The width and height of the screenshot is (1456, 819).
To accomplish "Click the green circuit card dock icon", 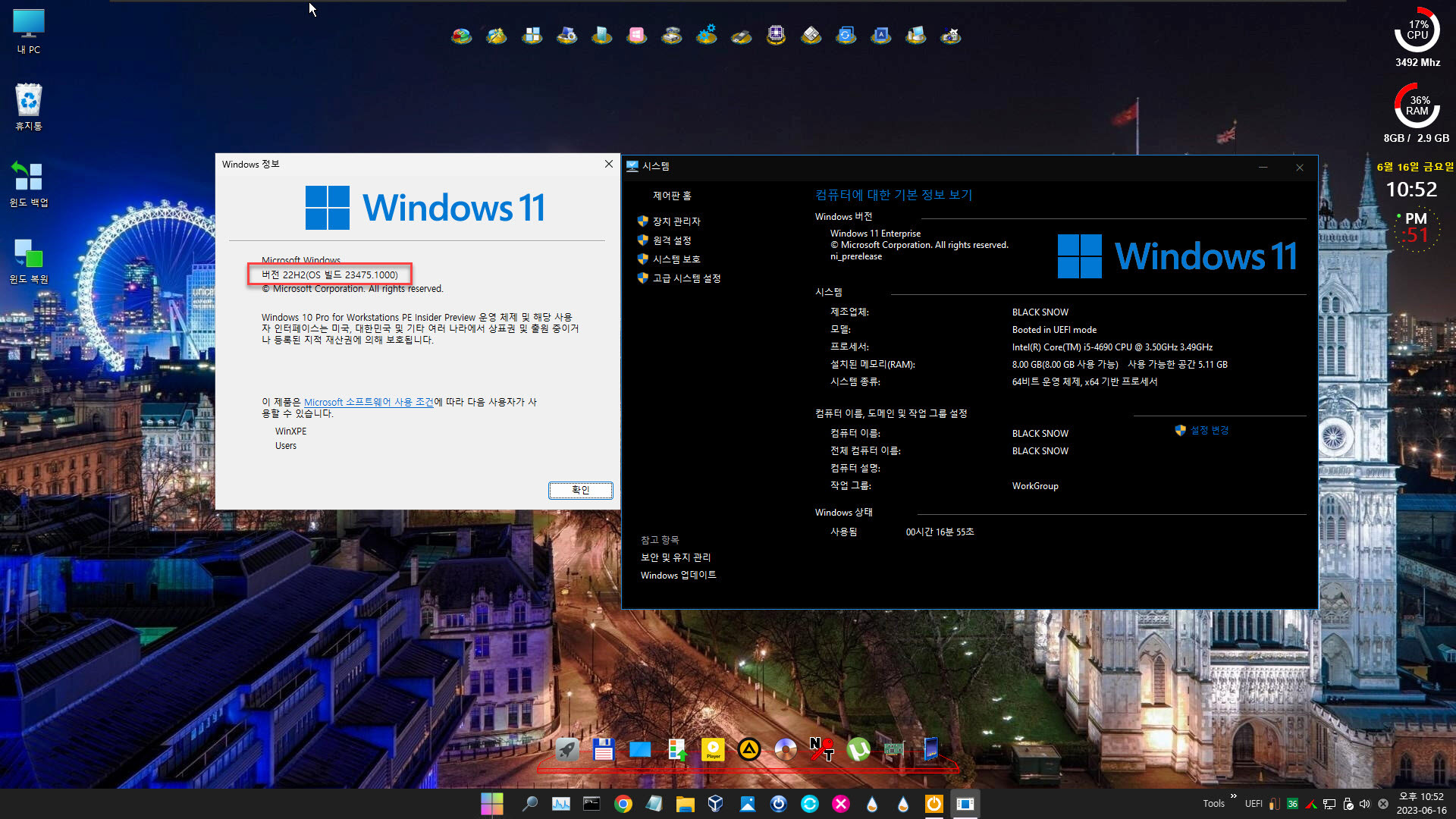I will (894, 749).
